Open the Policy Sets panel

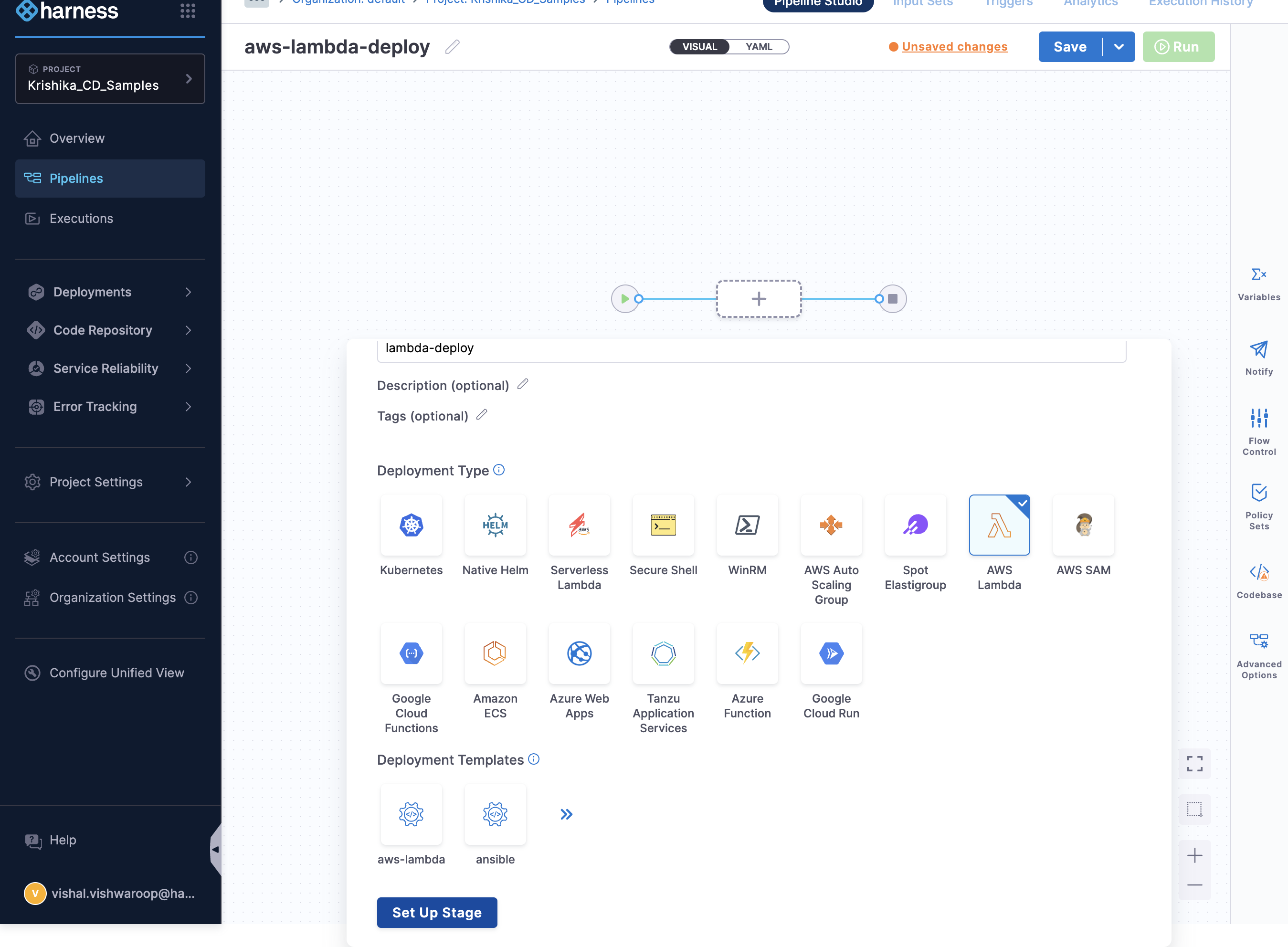click(1259, 507)
